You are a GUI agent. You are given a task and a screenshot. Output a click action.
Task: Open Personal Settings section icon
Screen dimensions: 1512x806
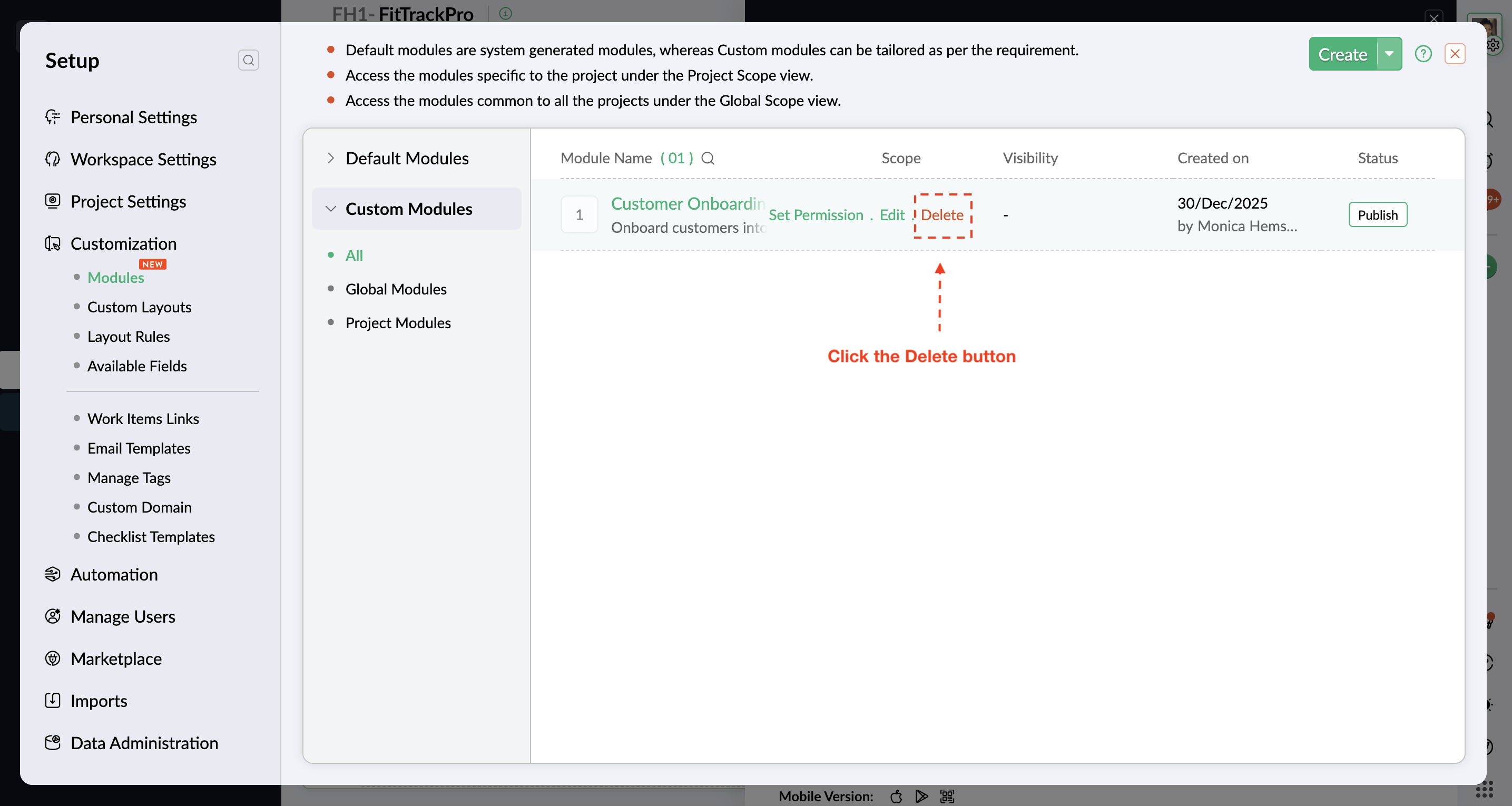[x=53, y=117]
